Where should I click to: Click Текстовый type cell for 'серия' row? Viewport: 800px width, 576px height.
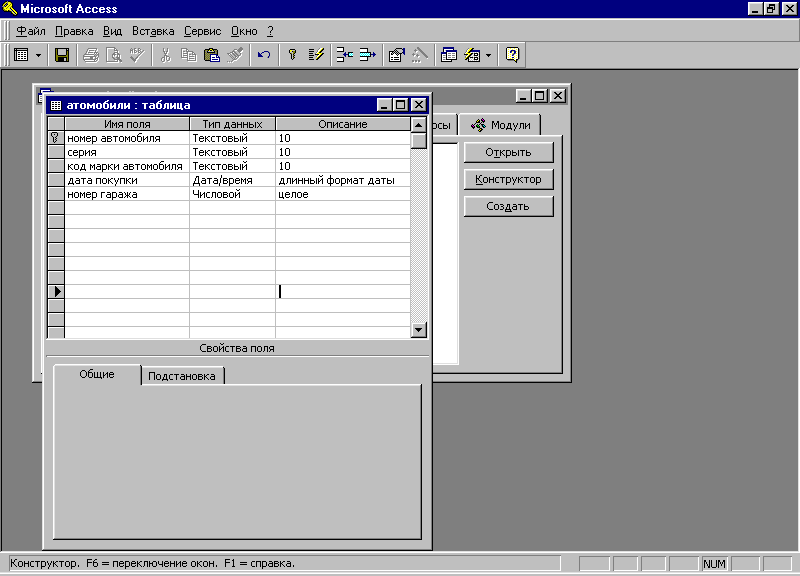[233, 152]
